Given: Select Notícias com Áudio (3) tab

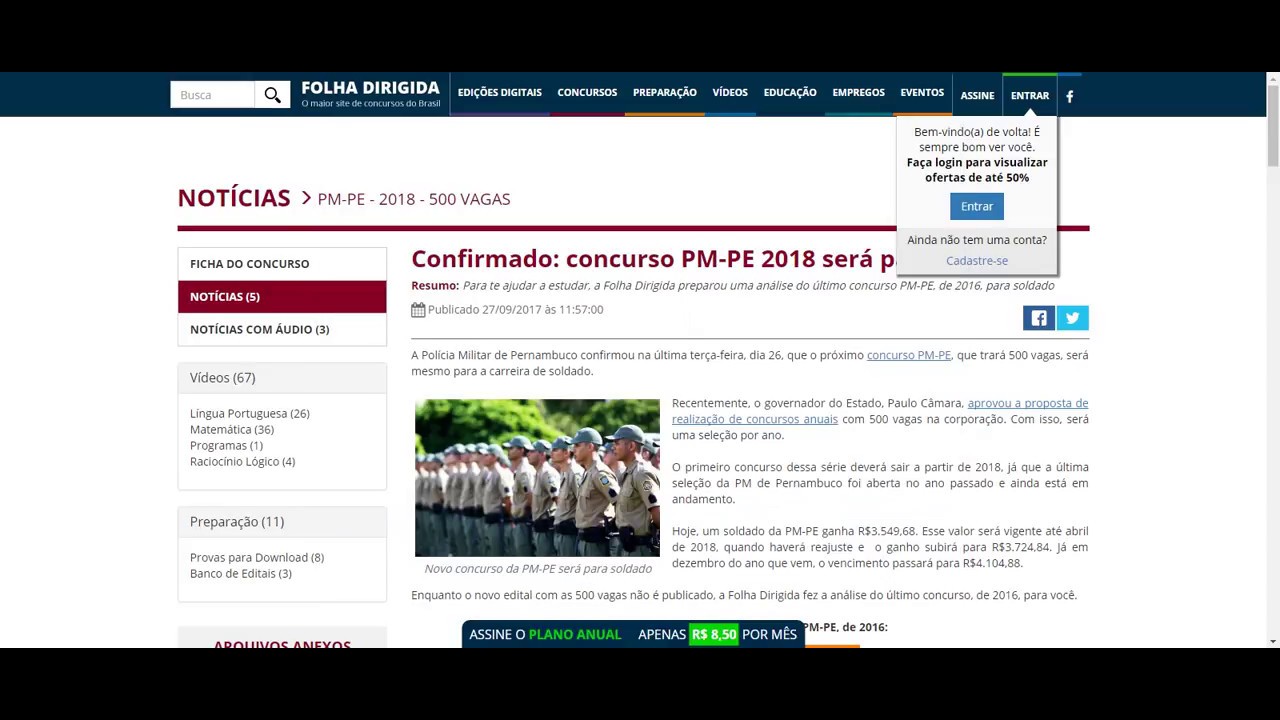Looking at the screenshot, I should tap(282, 329).
